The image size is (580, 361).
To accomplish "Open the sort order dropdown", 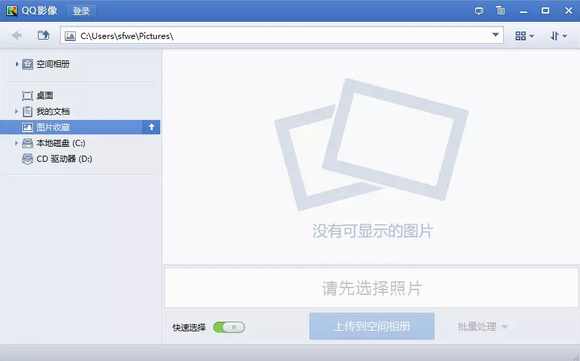I will (559, 36).
